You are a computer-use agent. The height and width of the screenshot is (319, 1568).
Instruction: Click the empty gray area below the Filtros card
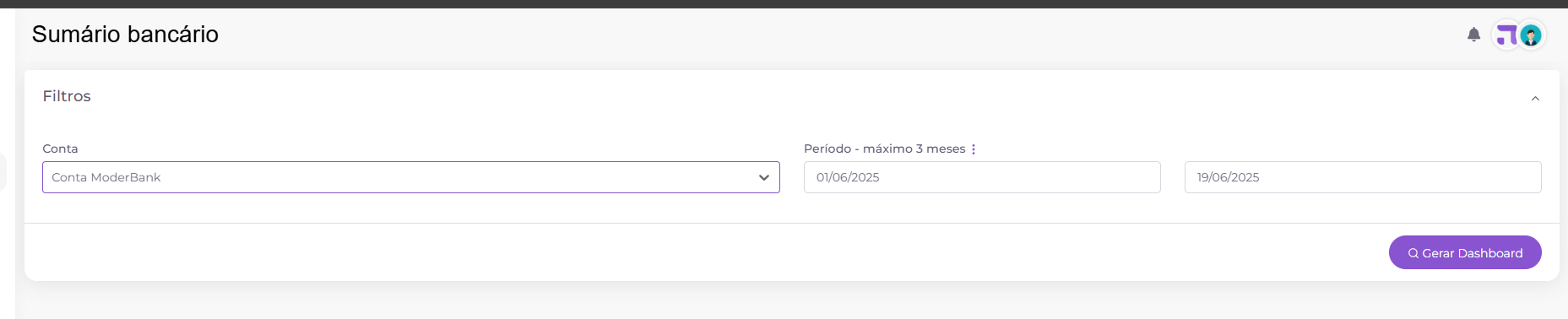click(792, 301)
